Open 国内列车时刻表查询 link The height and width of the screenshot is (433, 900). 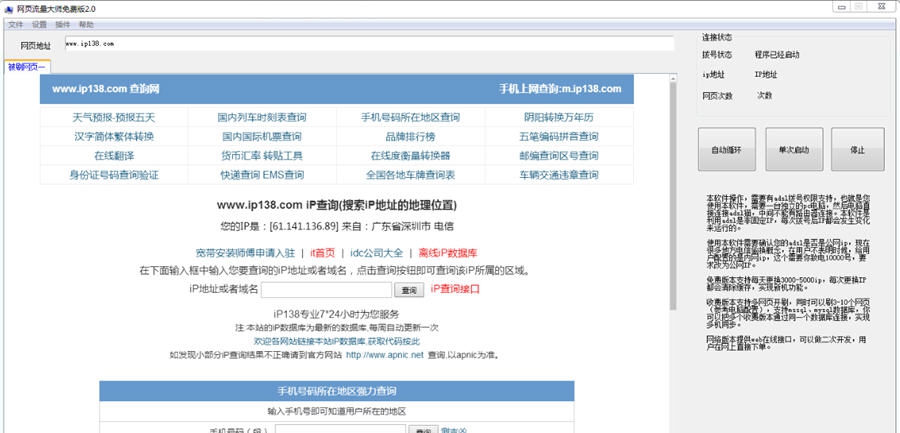tap(261, 117)
